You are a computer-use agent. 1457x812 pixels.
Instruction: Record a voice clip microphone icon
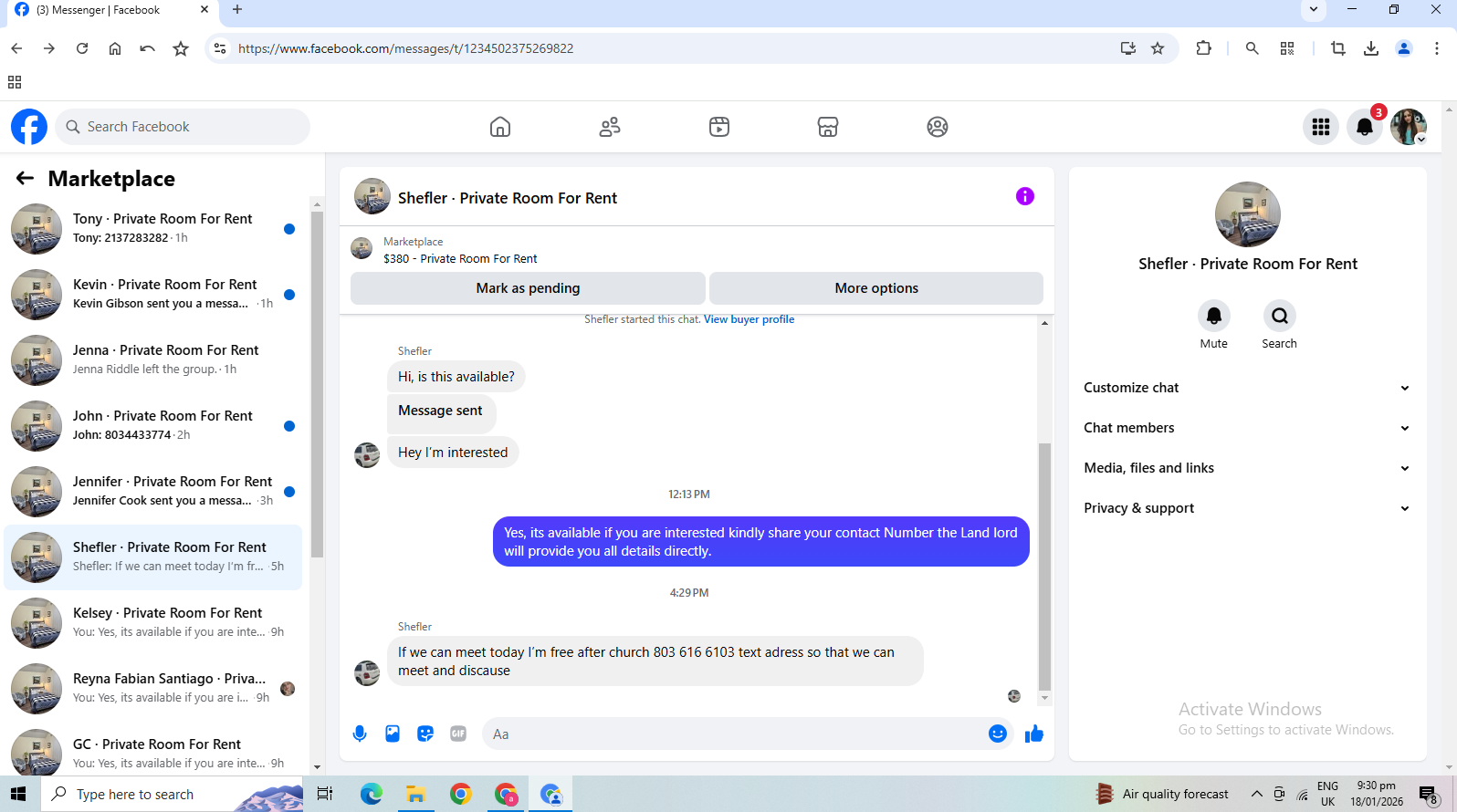coord(360,734)
